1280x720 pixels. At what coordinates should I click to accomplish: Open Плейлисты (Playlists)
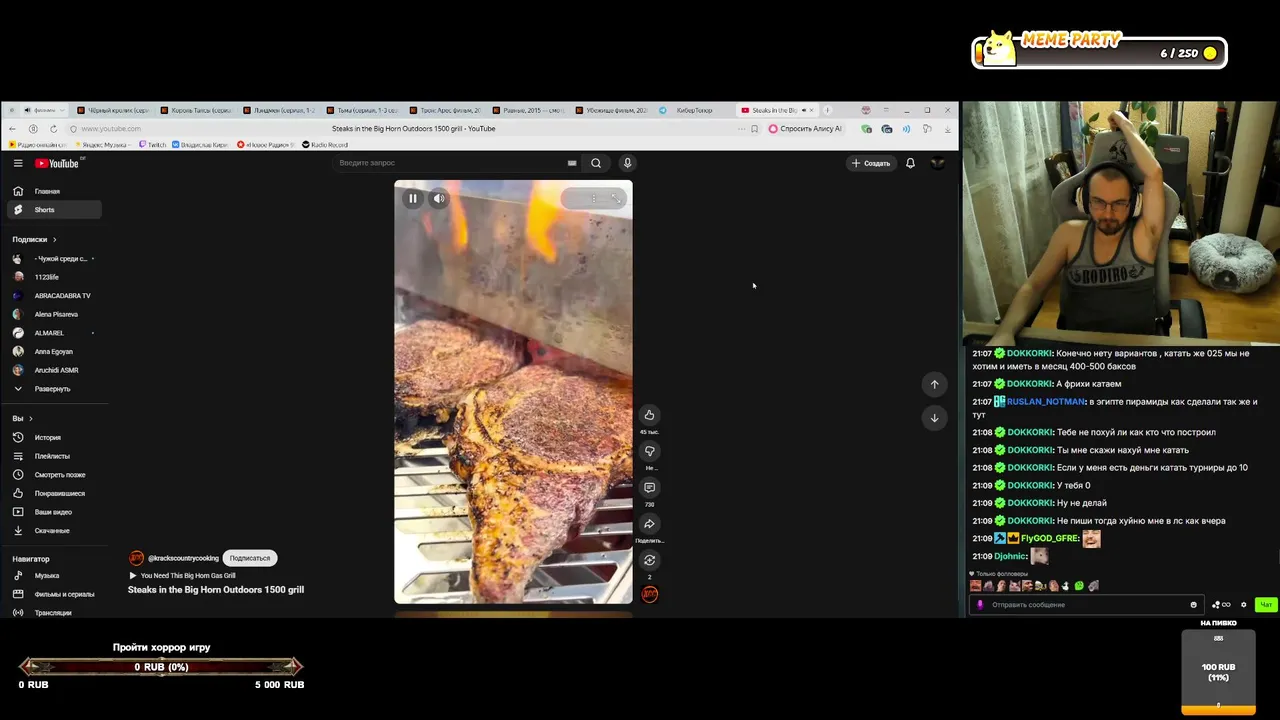coord(54,456)
